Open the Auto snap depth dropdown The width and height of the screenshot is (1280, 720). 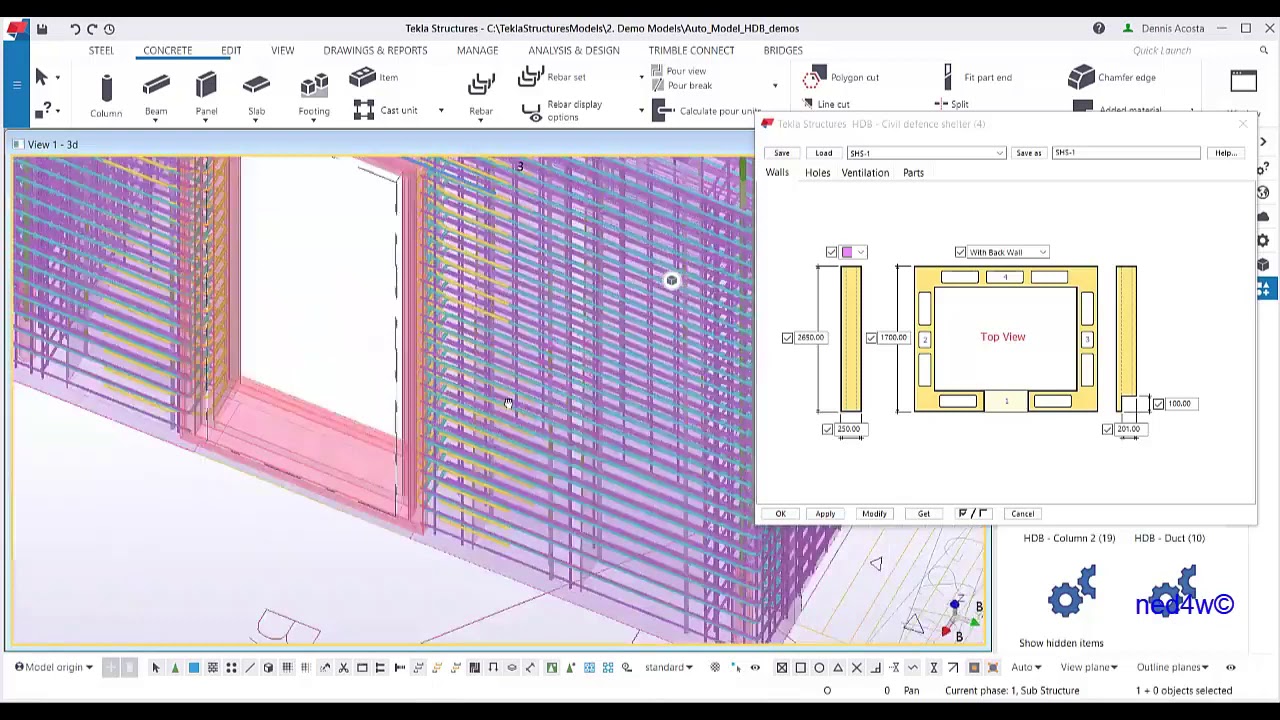point(1025,668)
